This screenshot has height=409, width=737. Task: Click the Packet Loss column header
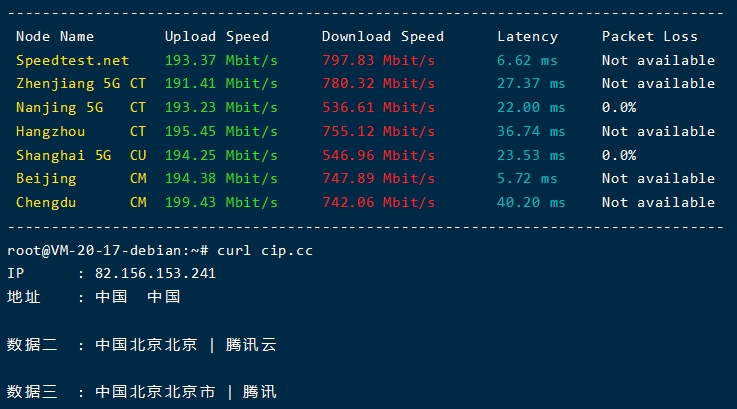click(650, 37)
